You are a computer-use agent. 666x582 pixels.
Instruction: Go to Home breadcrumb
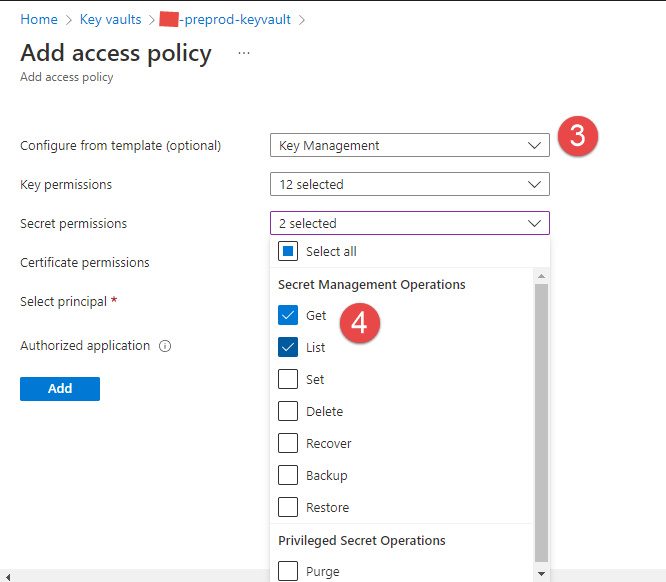point(39,19)
